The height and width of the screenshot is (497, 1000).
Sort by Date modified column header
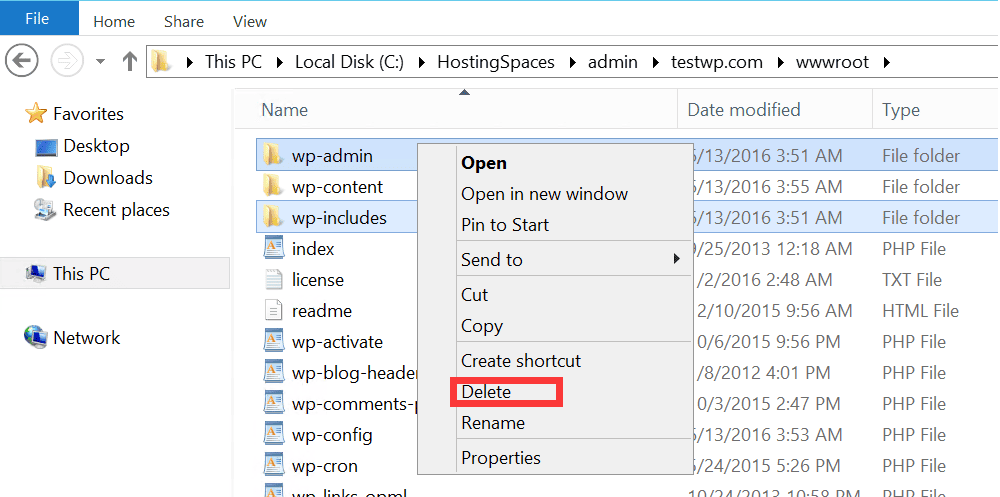744,110
